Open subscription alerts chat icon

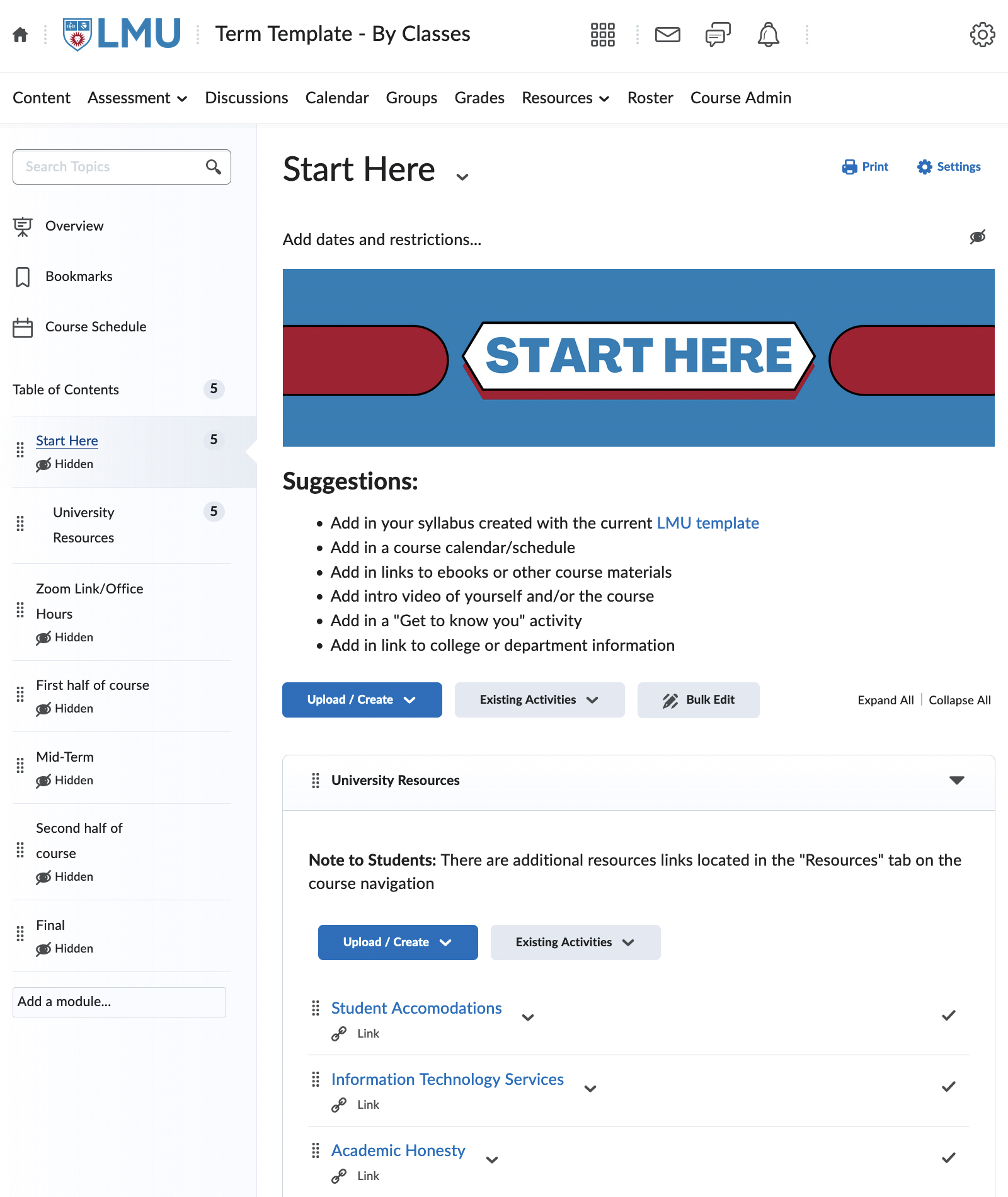718,35
